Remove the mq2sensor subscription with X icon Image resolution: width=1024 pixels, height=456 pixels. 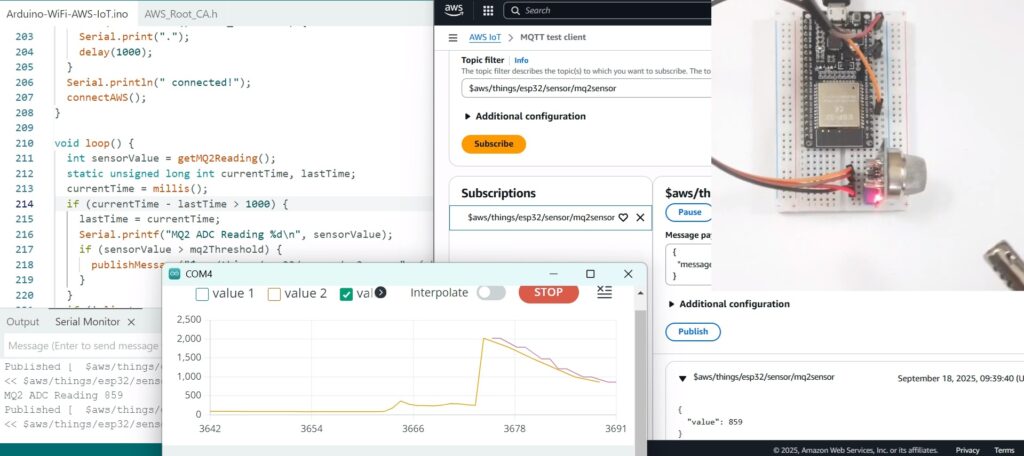(x=640, y=217)
